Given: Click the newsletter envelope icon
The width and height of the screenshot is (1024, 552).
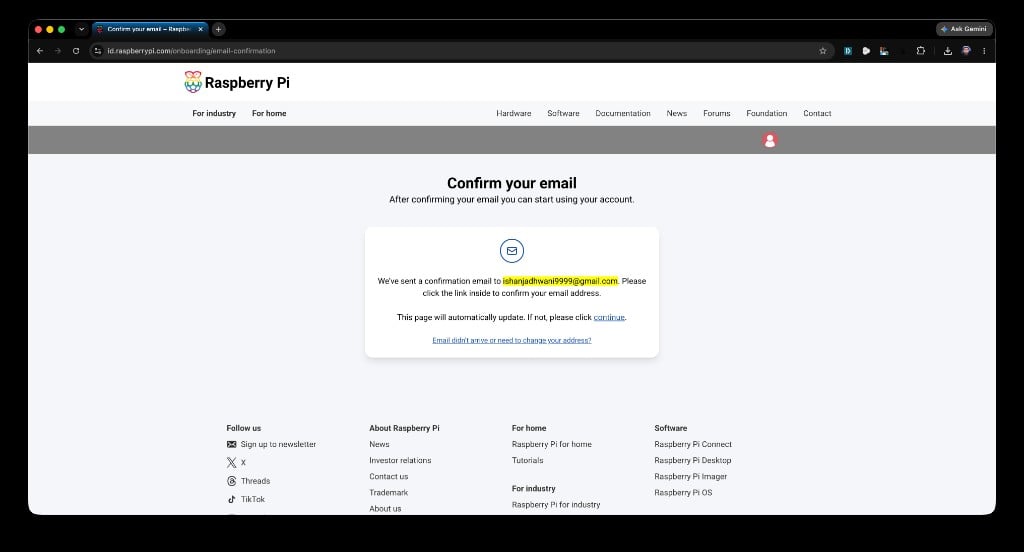Looking at the screenshot, I should tap(231, 444).
